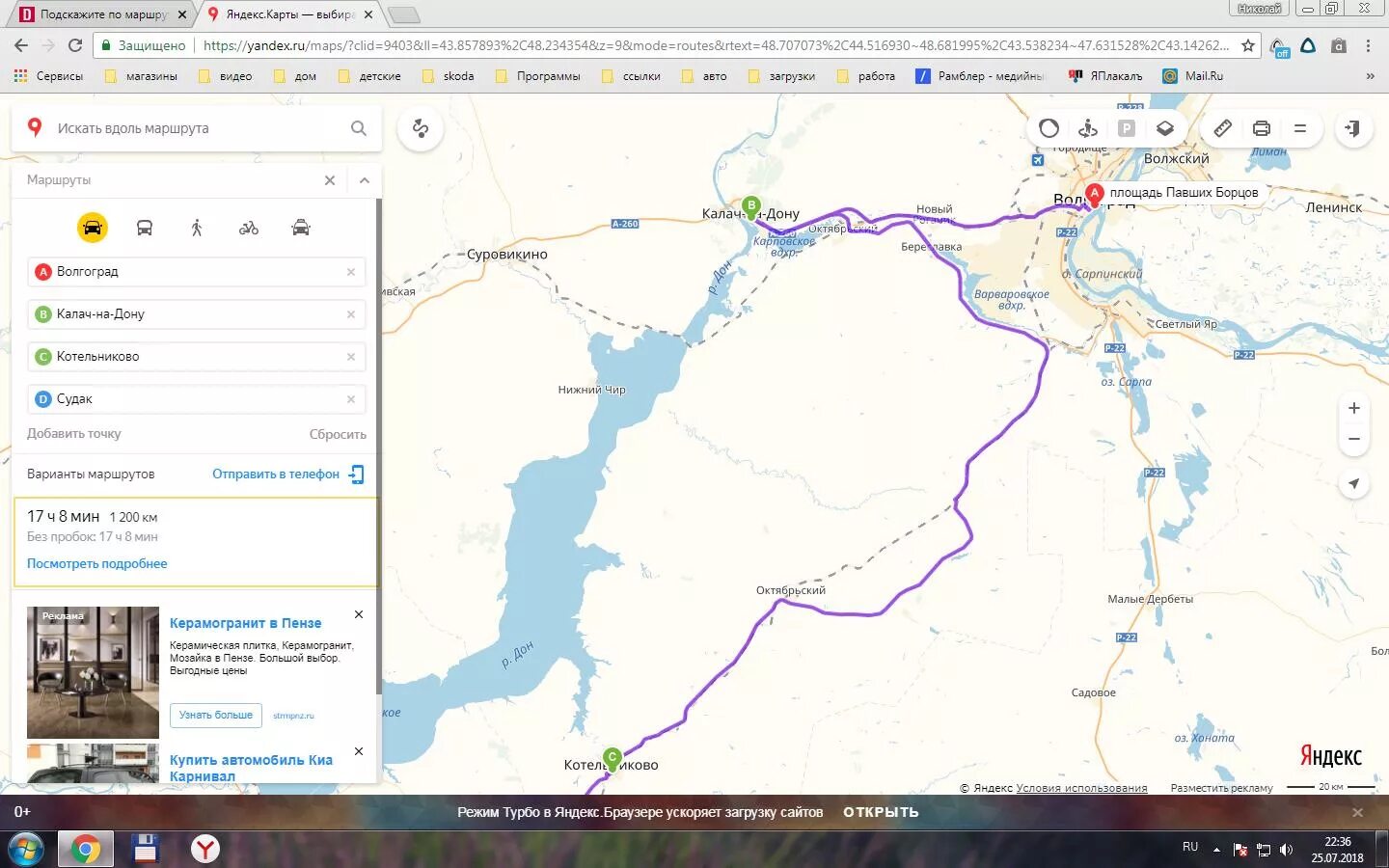Click map marker C at Котельниково

(x=613, y=759)
